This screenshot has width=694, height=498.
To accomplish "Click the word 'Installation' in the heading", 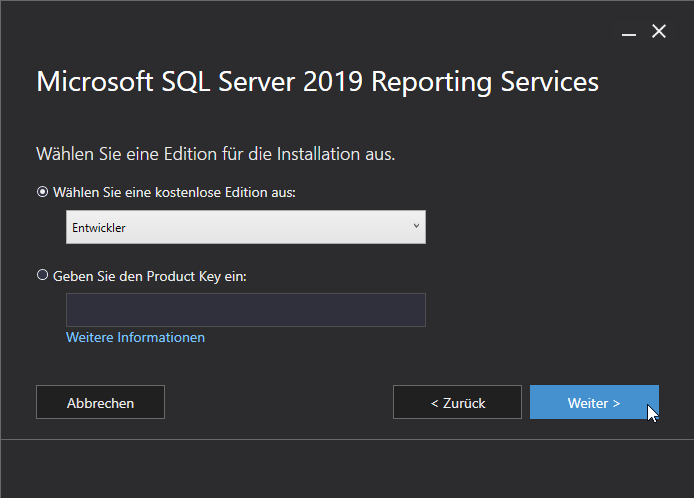I will tap(317, 154).
